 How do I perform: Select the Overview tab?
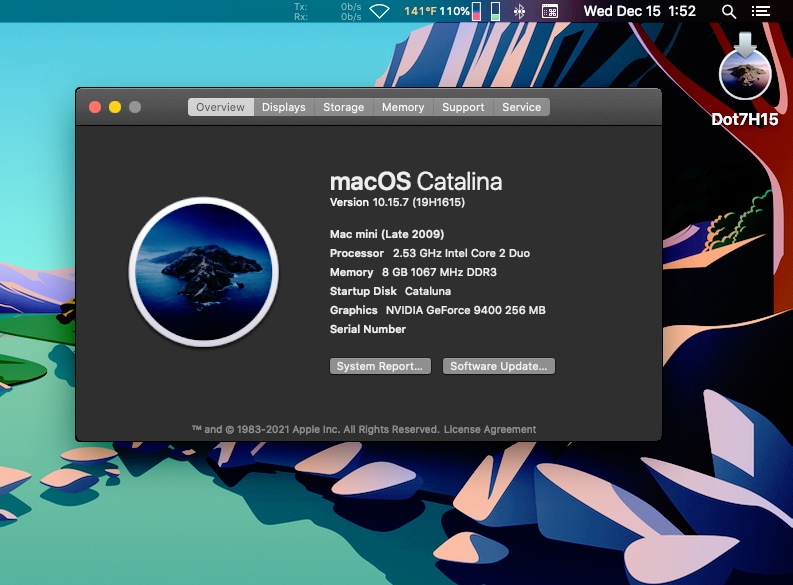click(221, 107)
